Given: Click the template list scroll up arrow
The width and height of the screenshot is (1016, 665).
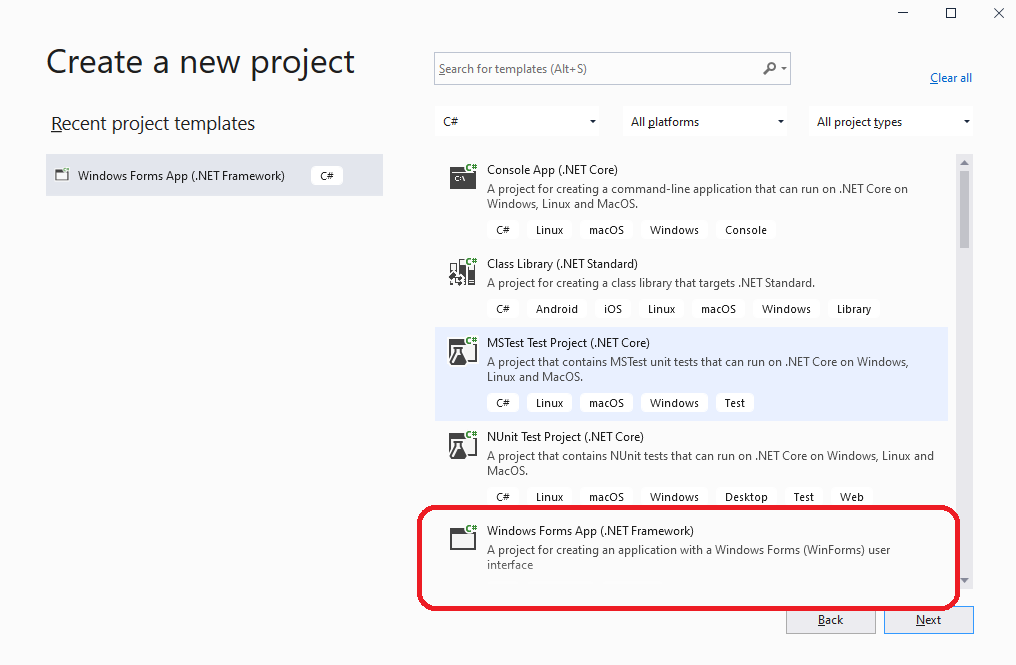Looking at the screenshot, I should coord(964,162).
